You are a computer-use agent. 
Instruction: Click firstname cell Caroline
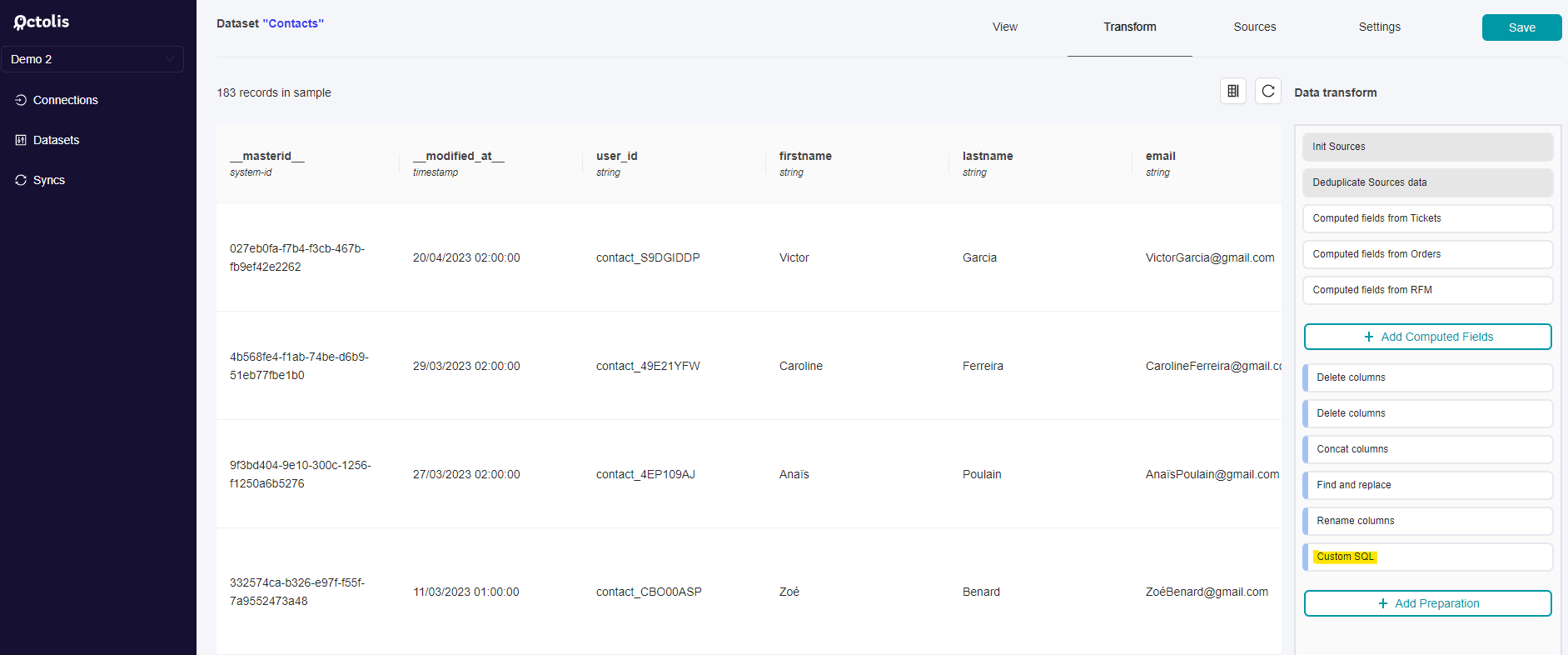point(801,366)
